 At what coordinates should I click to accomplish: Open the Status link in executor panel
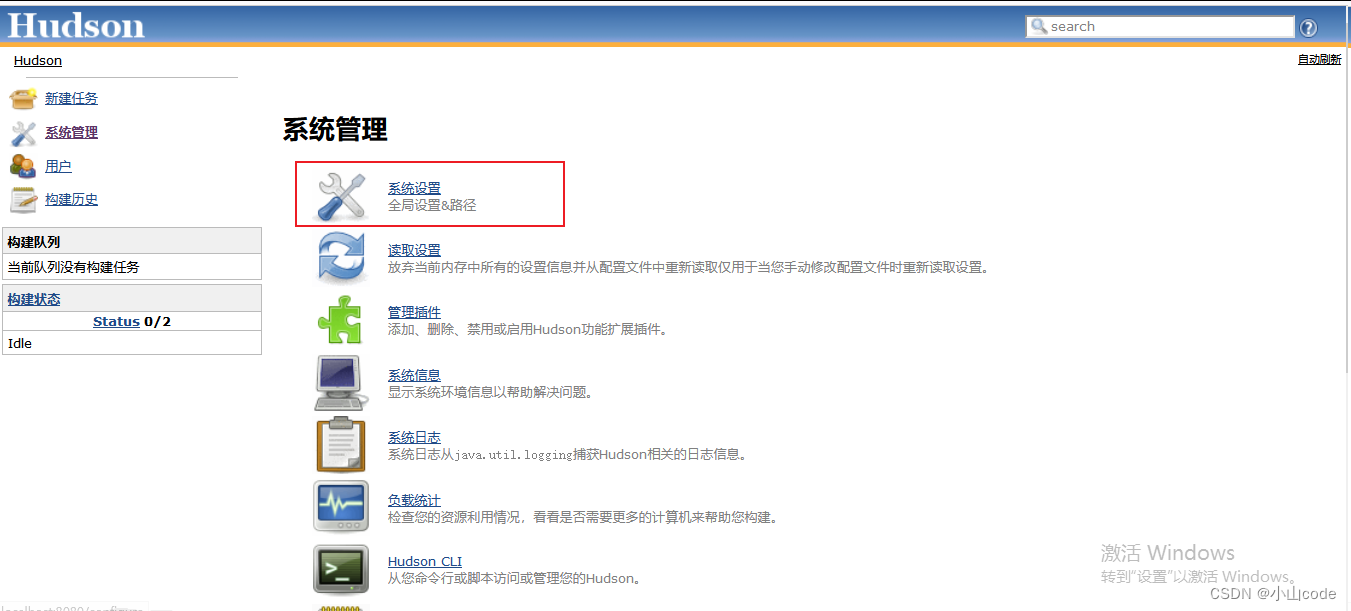(x=116, y=321)
